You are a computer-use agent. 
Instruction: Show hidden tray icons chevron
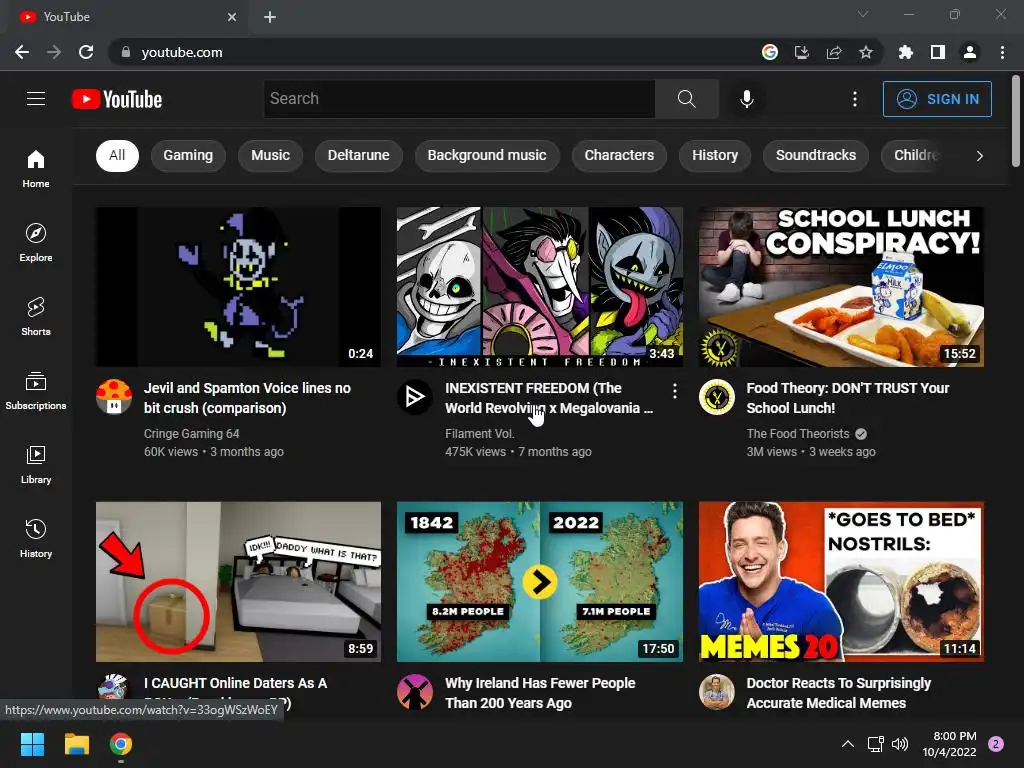[848, 744]
